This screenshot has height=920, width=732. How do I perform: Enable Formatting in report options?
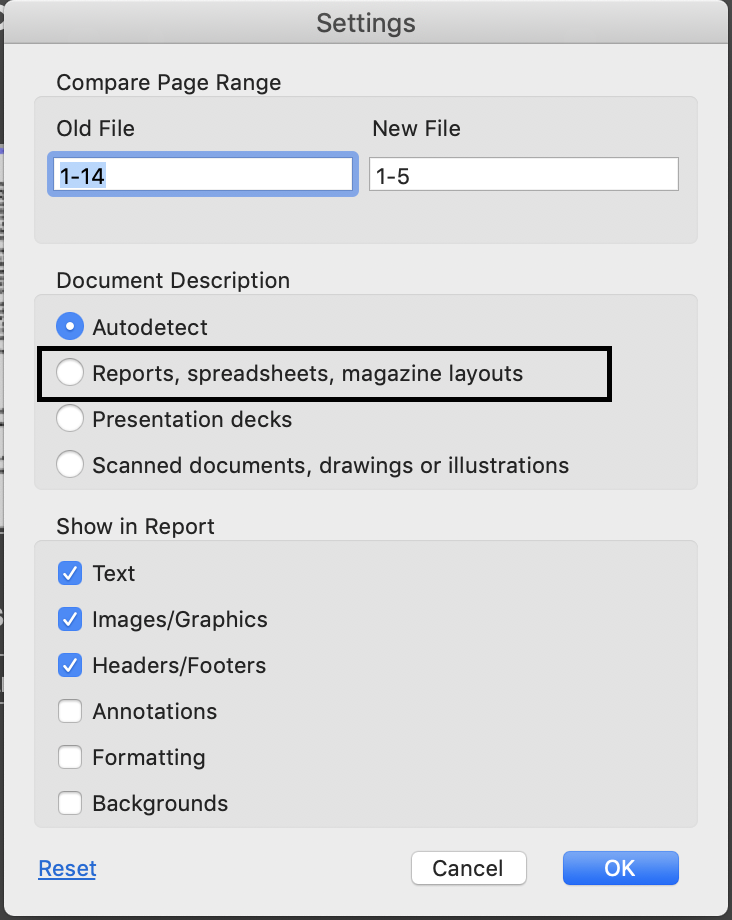(x=70, y=757)
